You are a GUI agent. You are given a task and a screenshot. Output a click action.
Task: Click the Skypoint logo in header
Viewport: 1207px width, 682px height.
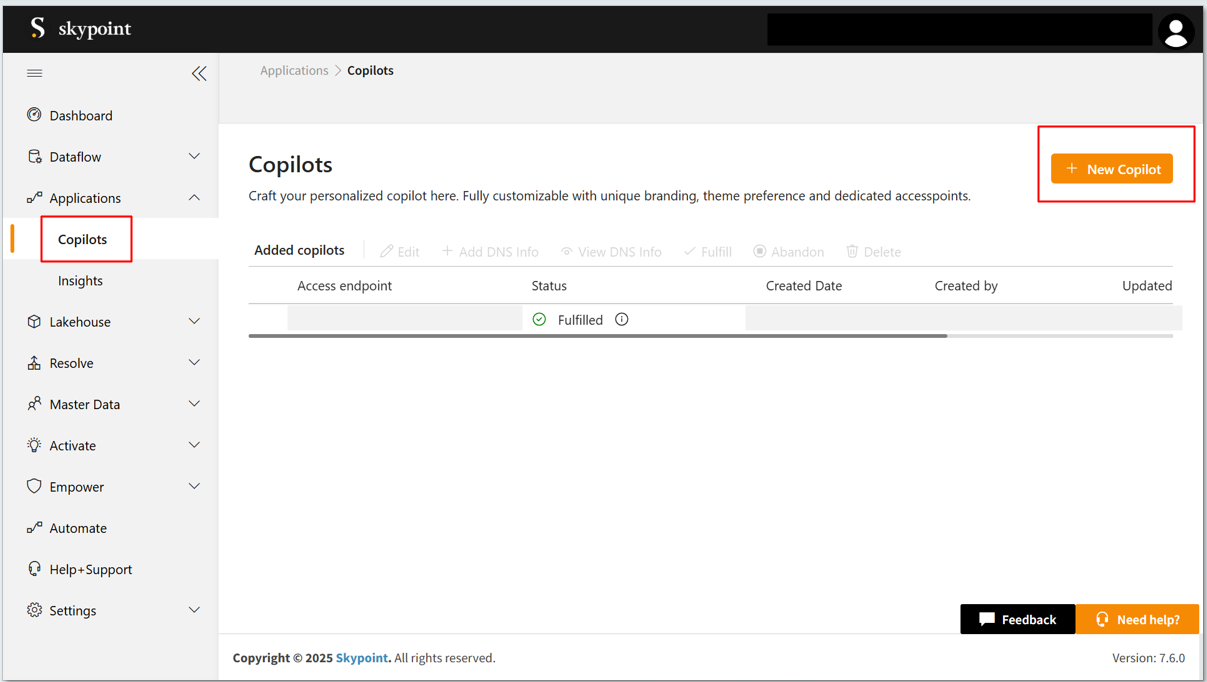80,29
